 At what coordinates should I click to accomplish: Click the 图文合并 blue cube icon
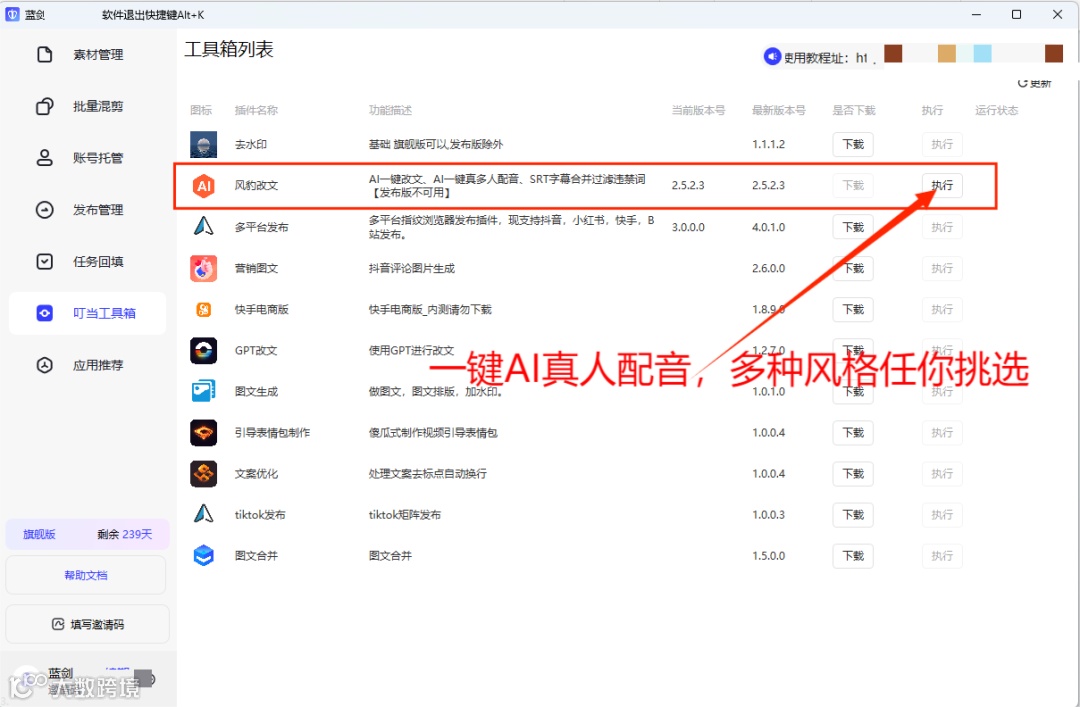tap(203, 555)
